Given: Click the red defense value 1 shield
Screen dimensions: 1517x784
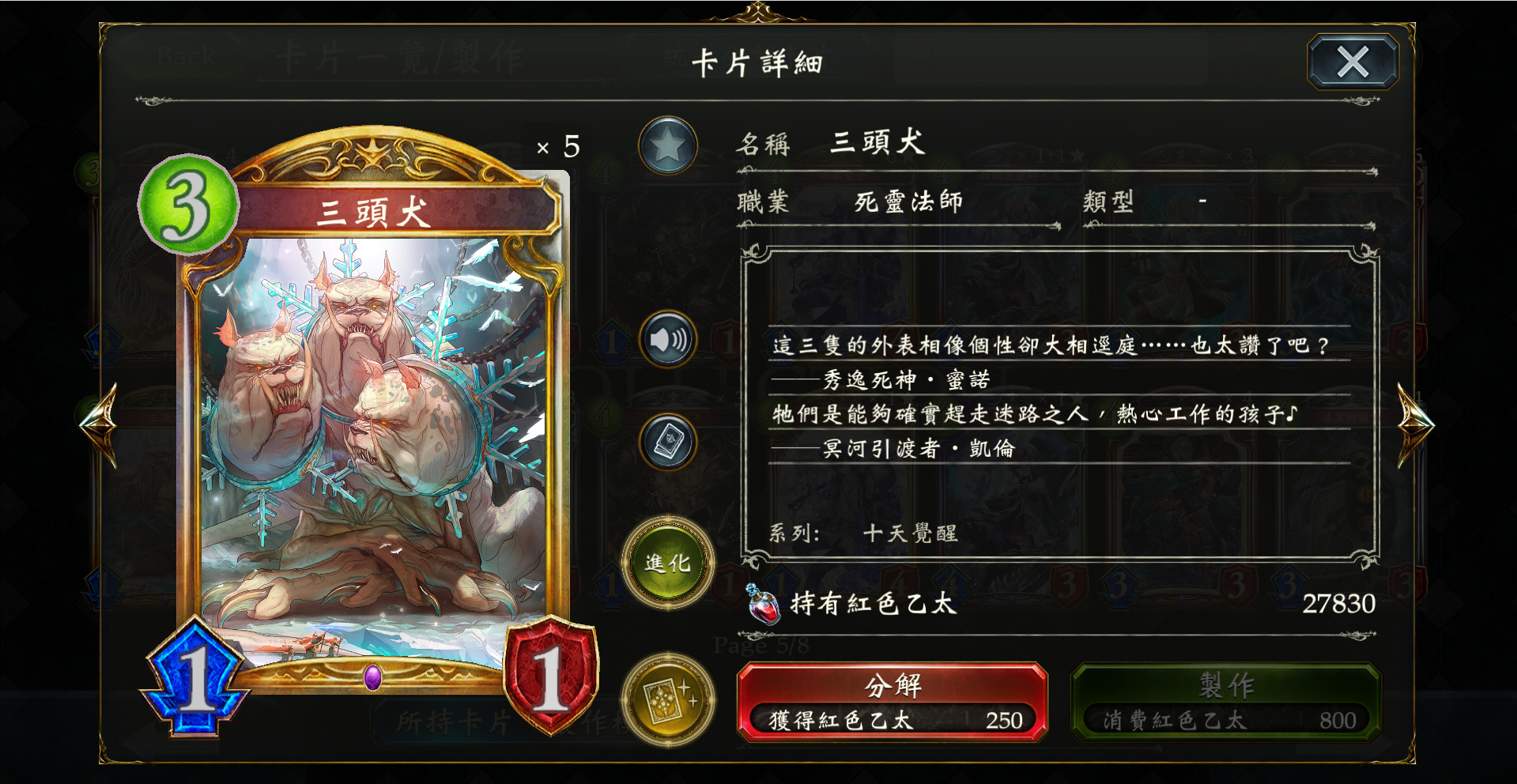Looking at the screenshot, I should point(551,676).
